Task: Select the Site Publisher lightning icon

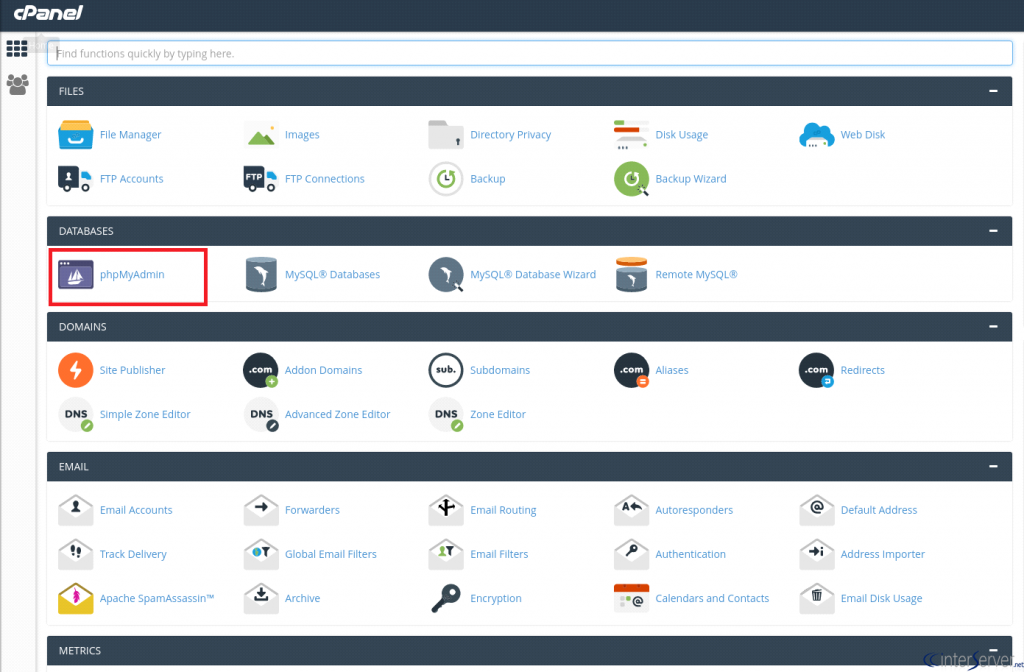Action: (76, 370)
